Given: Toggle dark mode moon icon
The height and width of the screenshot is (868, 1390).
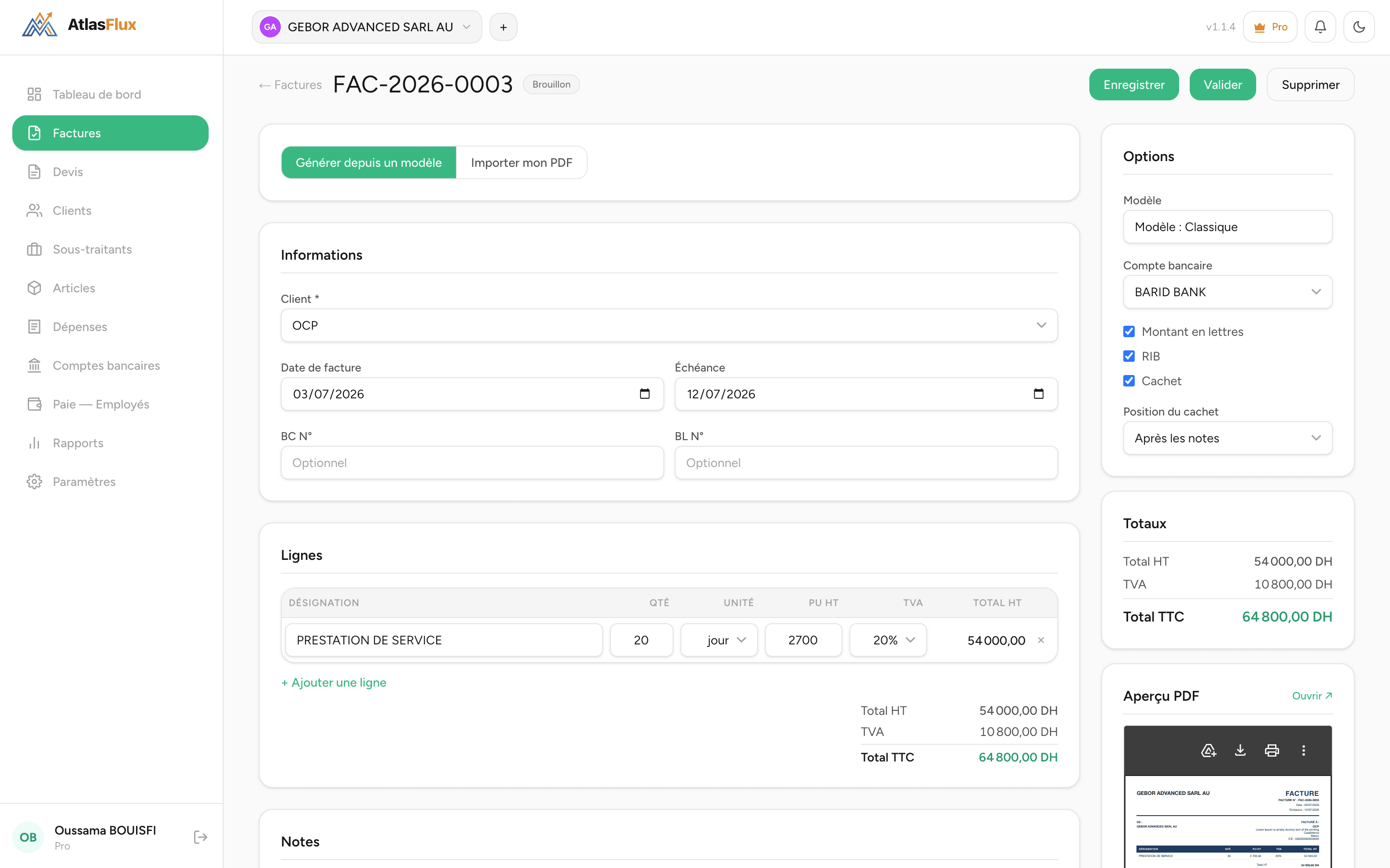Looking at the screenshot, I should 1358,27.
